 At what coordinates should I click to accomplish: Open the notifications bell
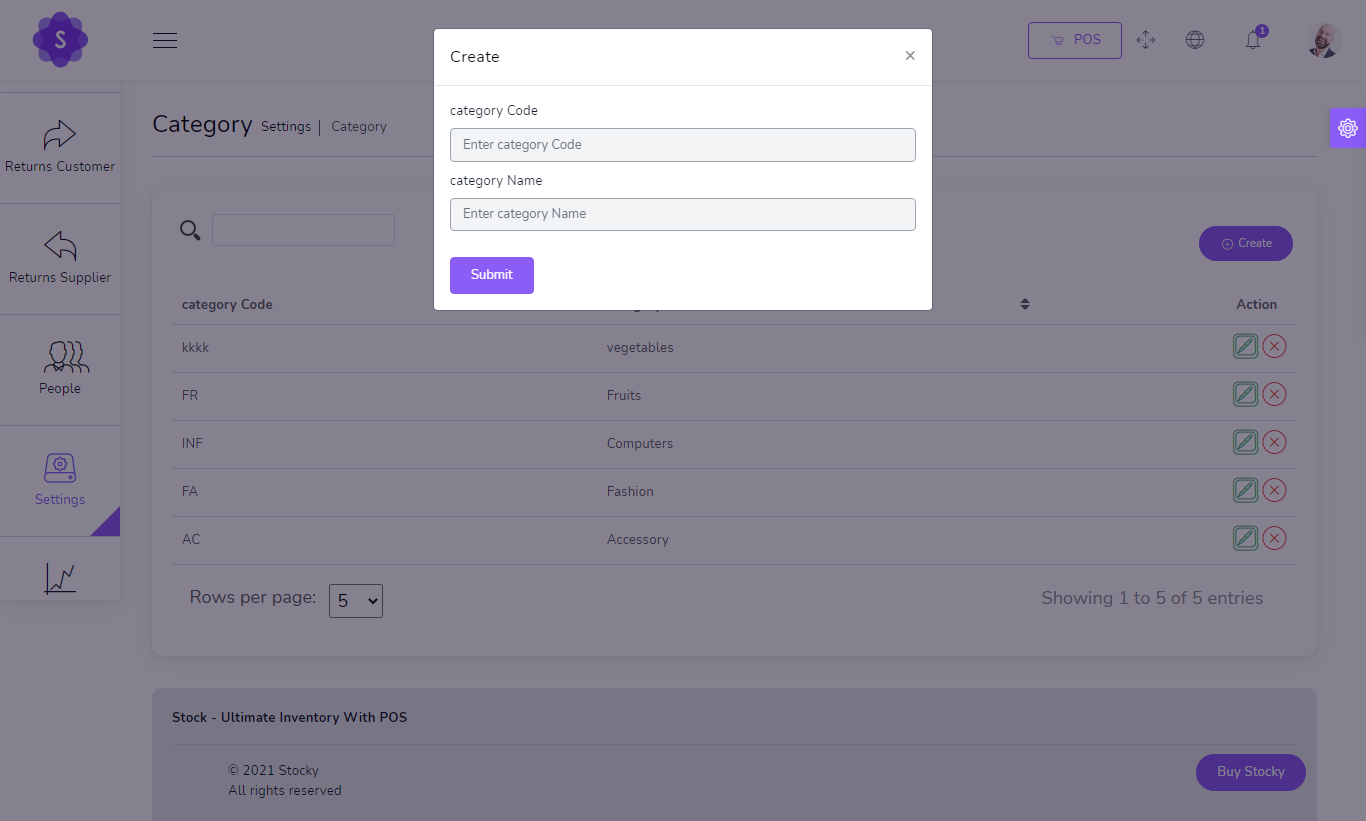(x=1253, y=39)
